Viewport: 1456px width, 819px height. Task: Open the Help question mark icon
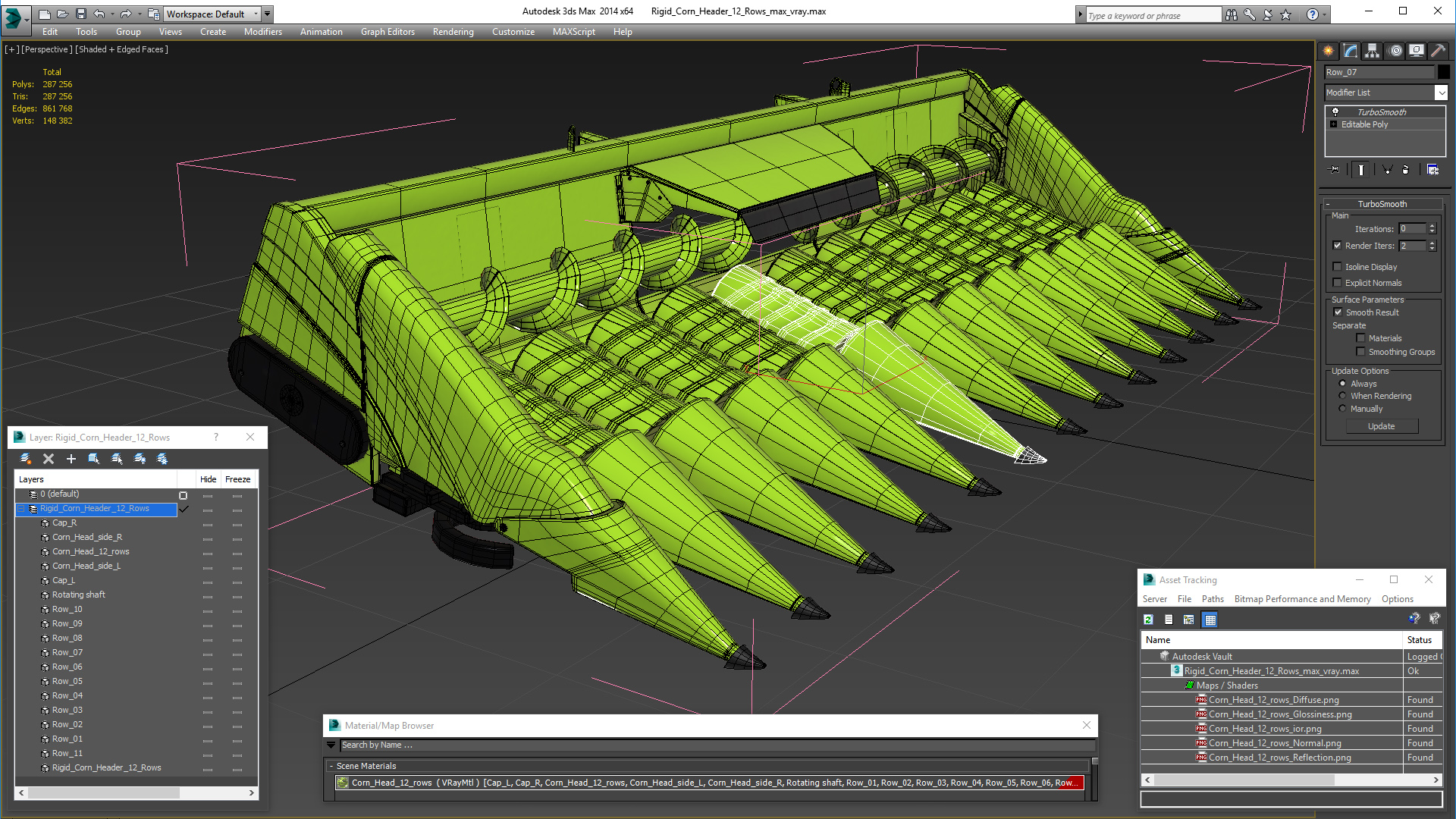point(1313,14)
